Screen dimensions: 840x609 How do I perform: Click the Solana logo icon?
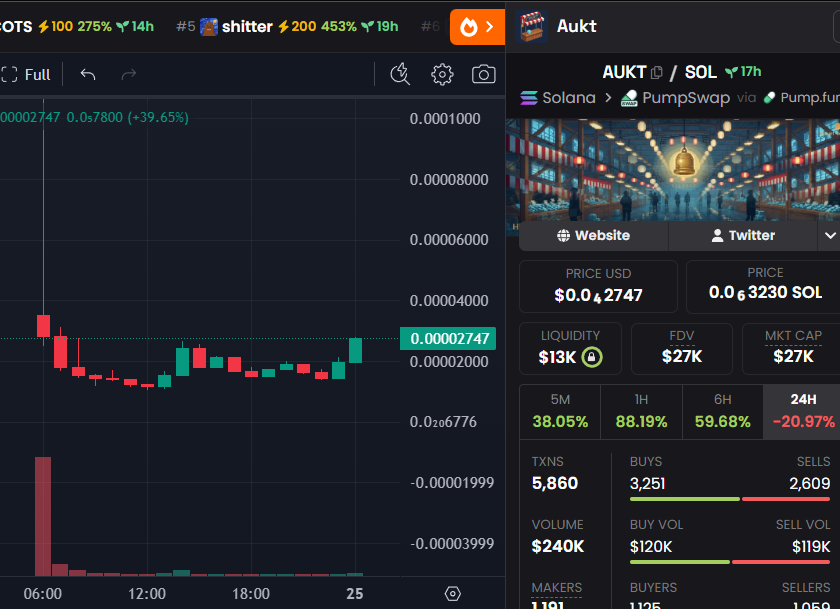tap(529, 98)
